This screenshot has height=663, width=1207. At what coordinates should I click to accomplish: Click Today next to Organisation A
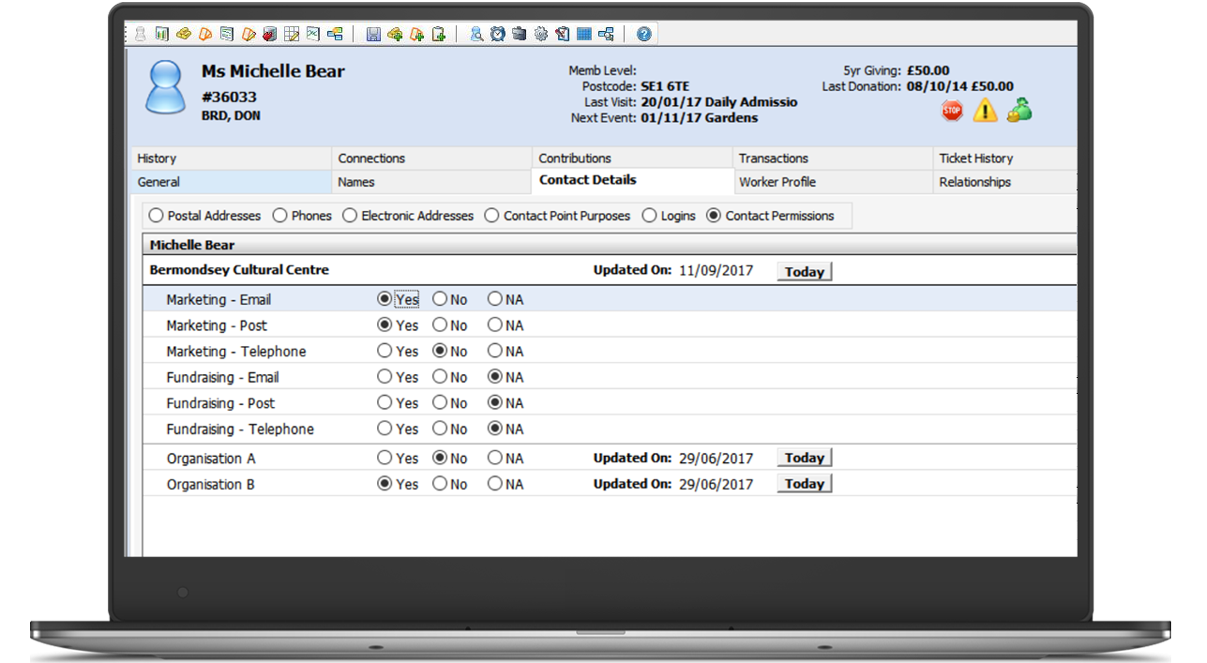[x=805, y=458]
